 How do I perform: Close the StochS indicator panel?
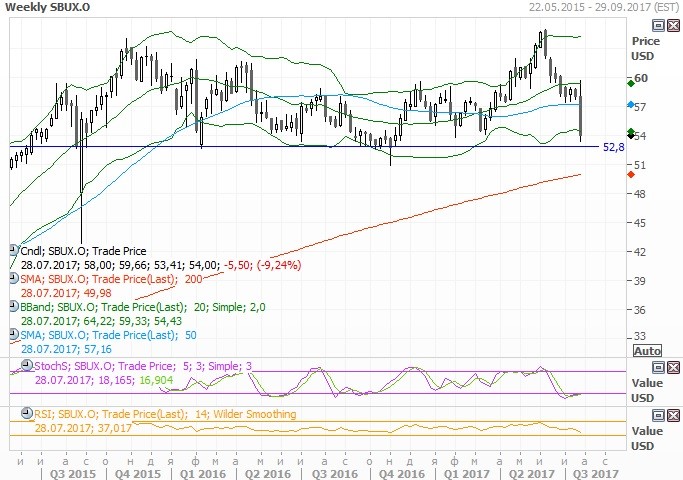point(673,367)
